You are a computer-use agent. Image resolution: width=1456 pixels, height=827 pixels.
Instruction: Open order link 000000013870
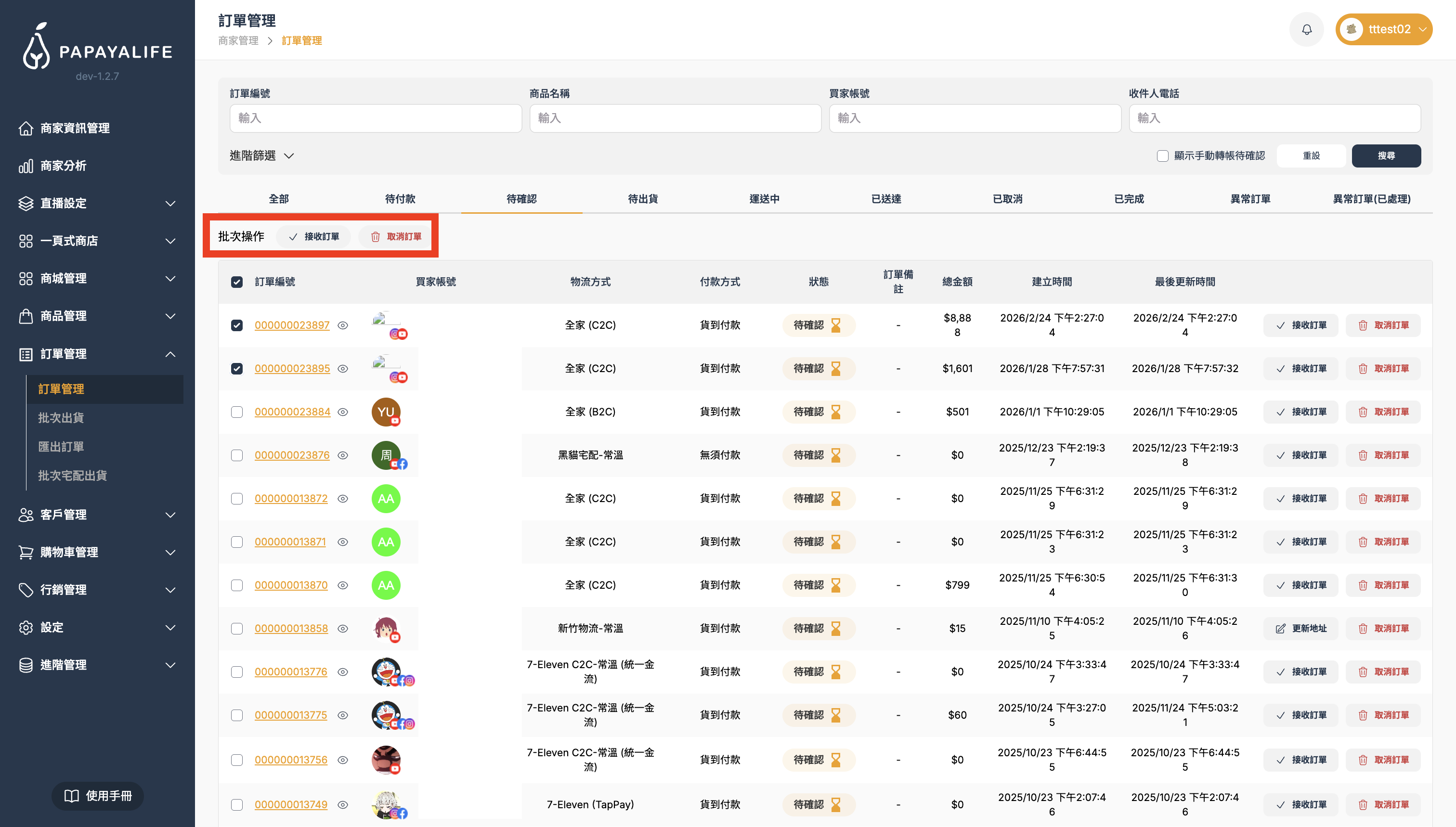tap(291, 585)
